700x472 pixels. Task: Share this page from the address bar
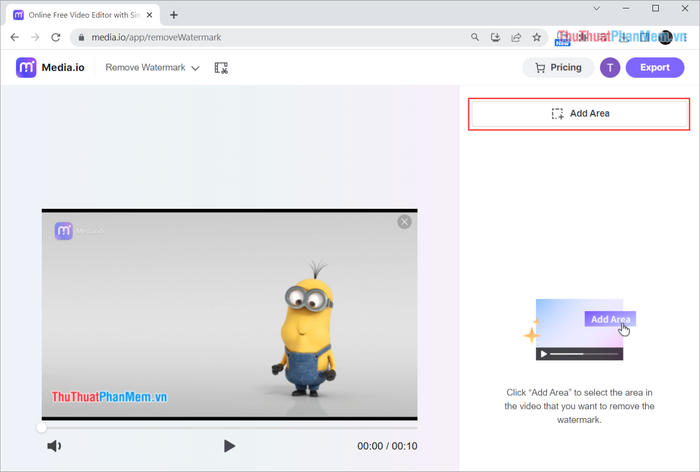coord(516,38)
